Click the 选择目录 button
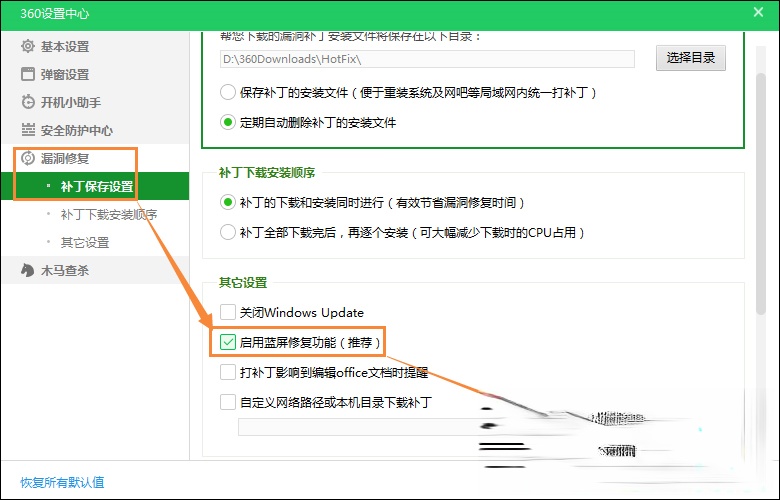 pos(690,58)
